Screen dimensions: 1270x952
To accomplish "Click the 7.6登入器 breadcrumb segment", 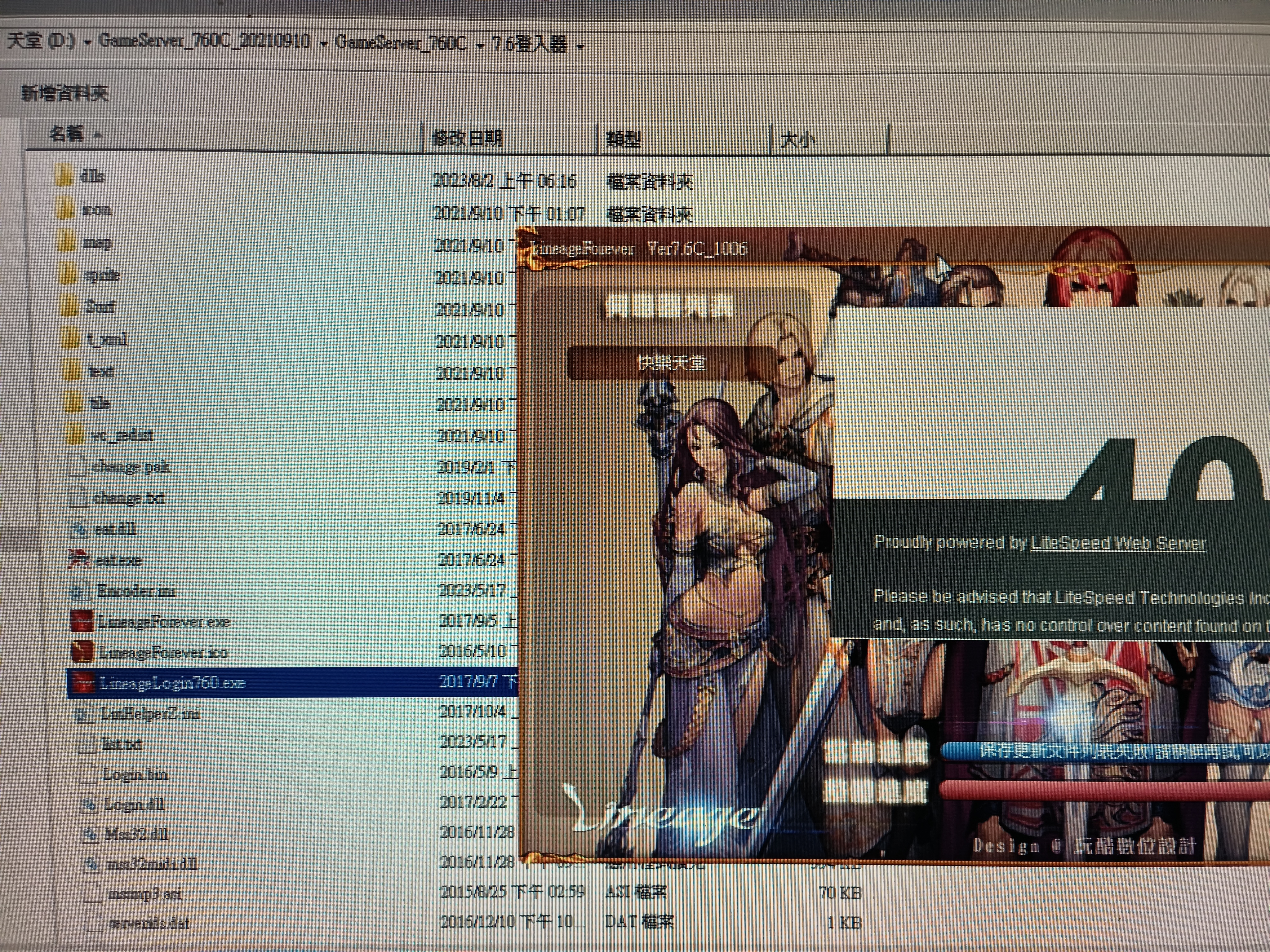I will click(x=529, y=44).
